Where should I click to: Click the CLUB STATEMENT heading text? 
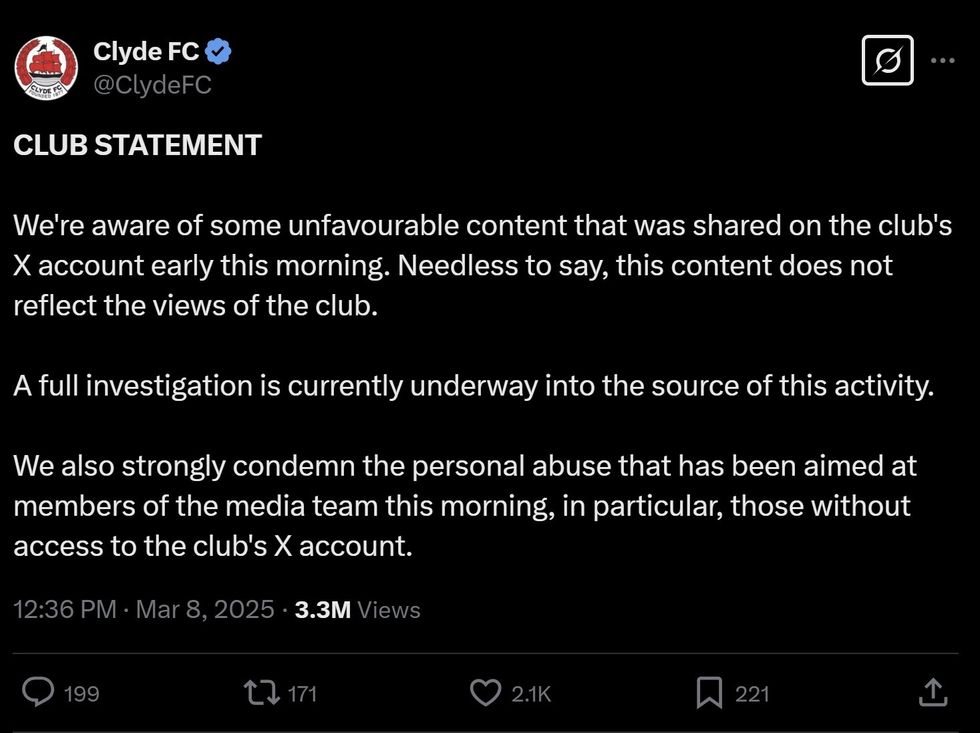[x=137, y=145]
